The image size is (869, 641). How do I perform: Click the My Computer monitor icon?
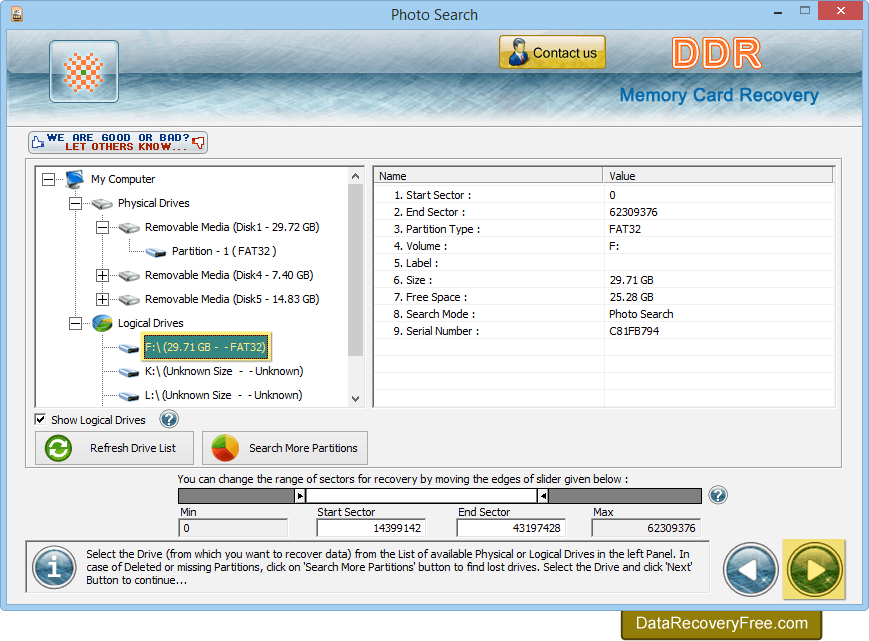click(x=74, y=179)
